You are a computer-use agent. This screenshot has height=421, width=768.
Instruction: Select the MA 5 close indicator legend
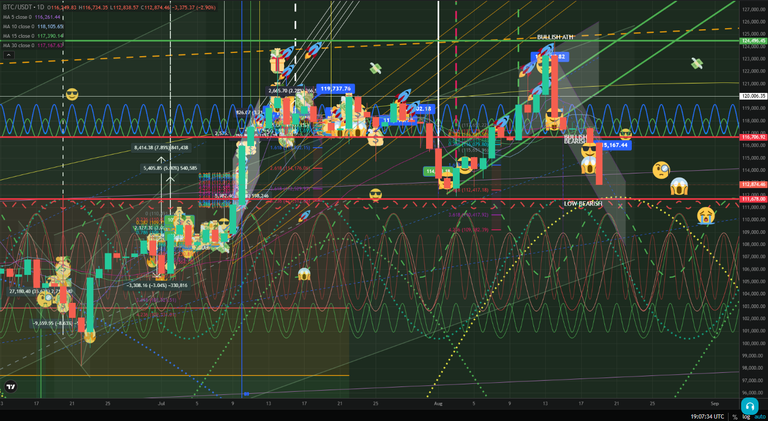coord(32,17)
